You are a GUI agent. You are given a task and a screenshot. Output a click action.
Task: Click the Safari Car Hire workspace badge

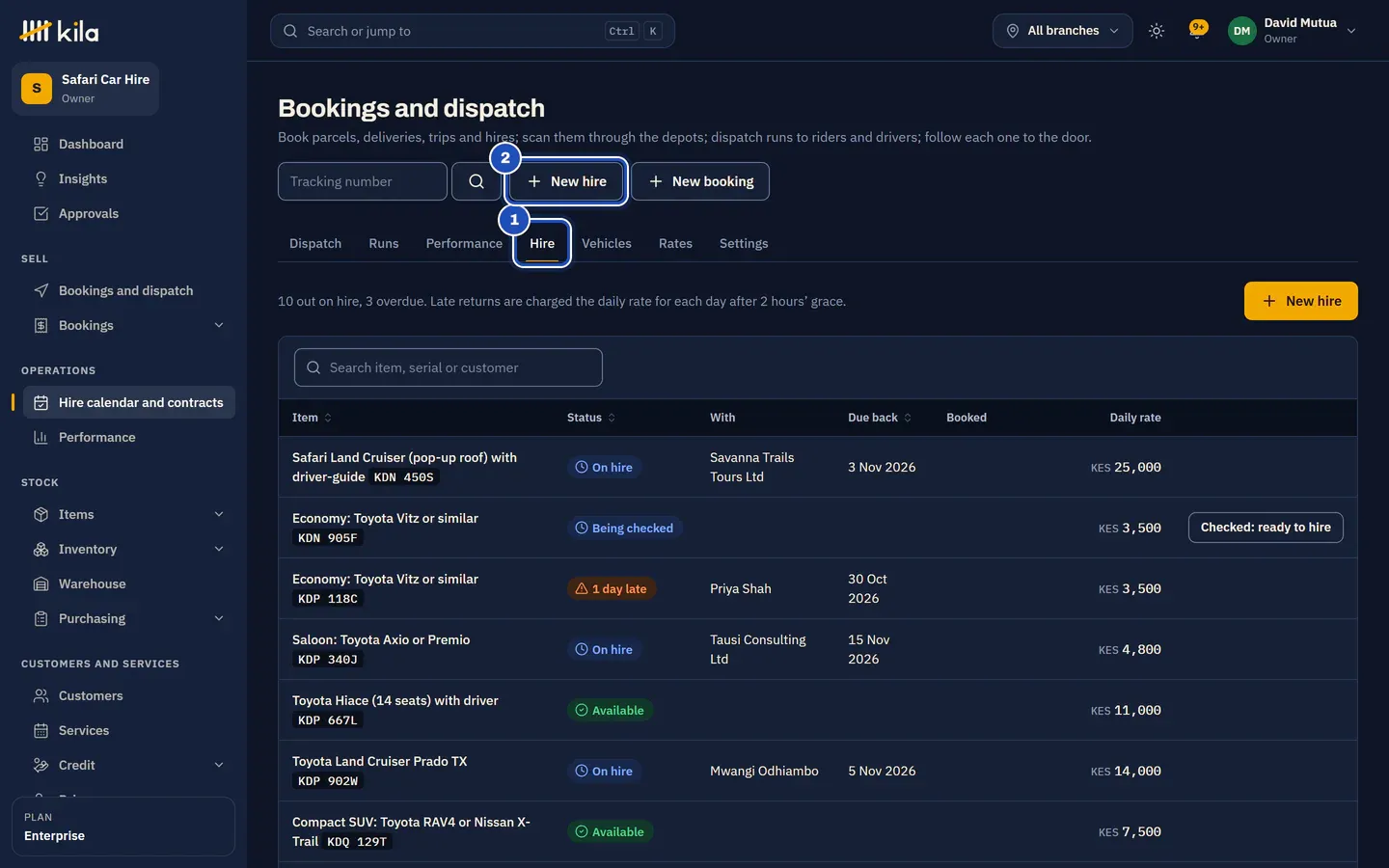[x=85, y=89]
